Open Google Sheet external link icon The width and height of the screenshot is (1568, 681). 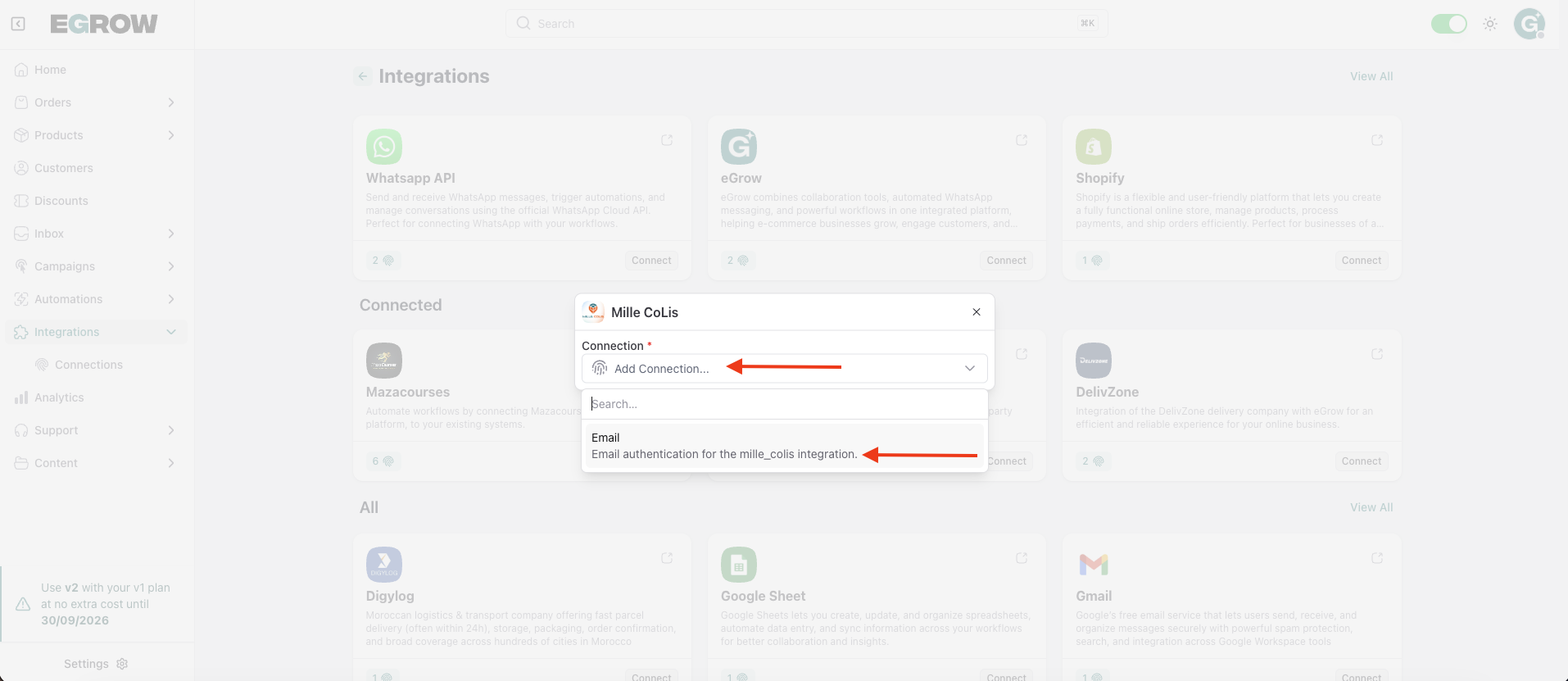point(1022,558)
